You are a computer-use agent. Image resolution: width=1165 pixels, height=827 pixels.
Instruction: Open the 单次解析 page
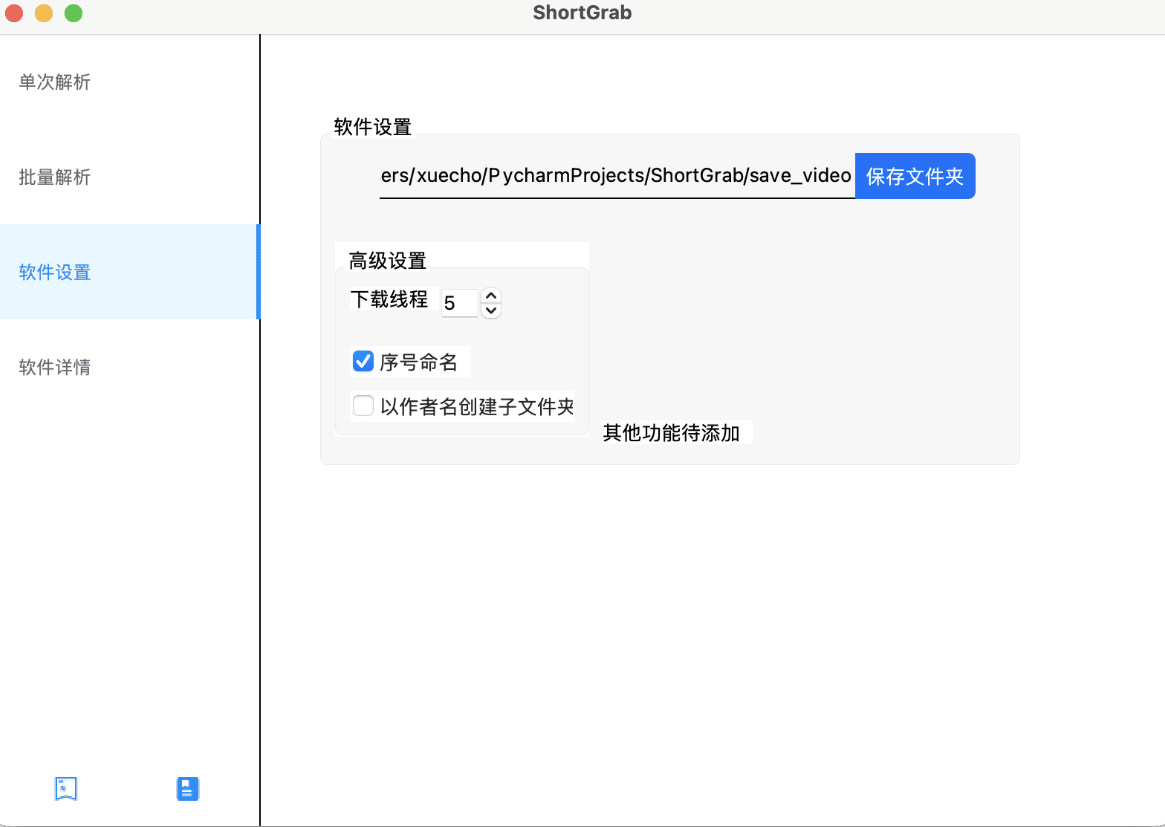click(55, 82)
